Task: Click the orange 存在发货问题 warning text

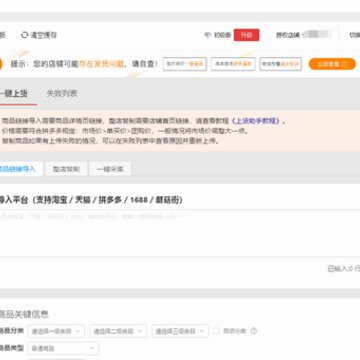Action: pyautogui.click(x=101, y=64)
